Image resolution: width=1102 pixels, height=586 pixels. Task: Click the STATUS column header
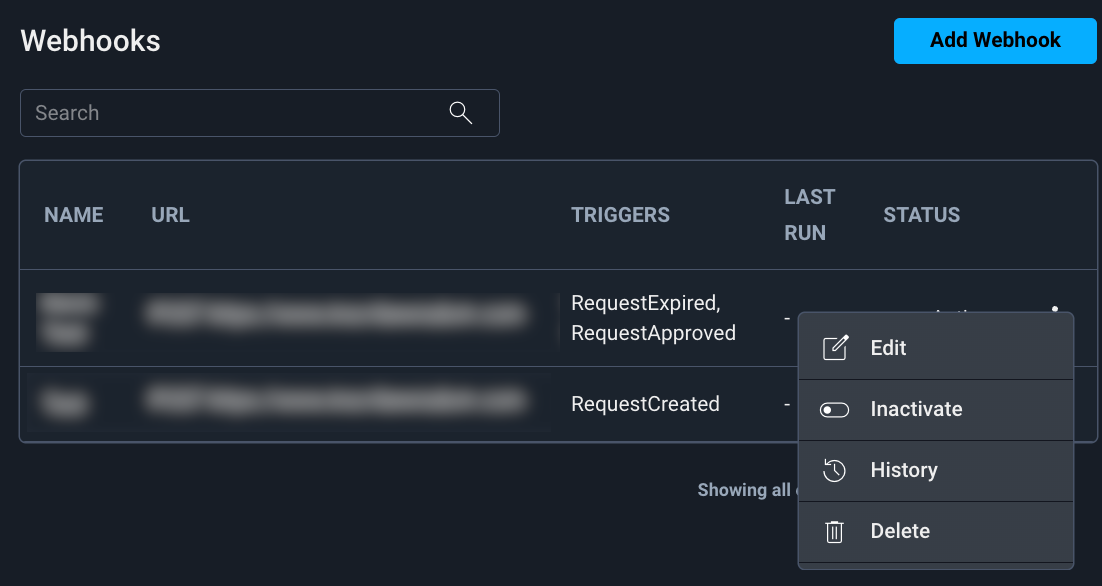[x=921, y=215]
